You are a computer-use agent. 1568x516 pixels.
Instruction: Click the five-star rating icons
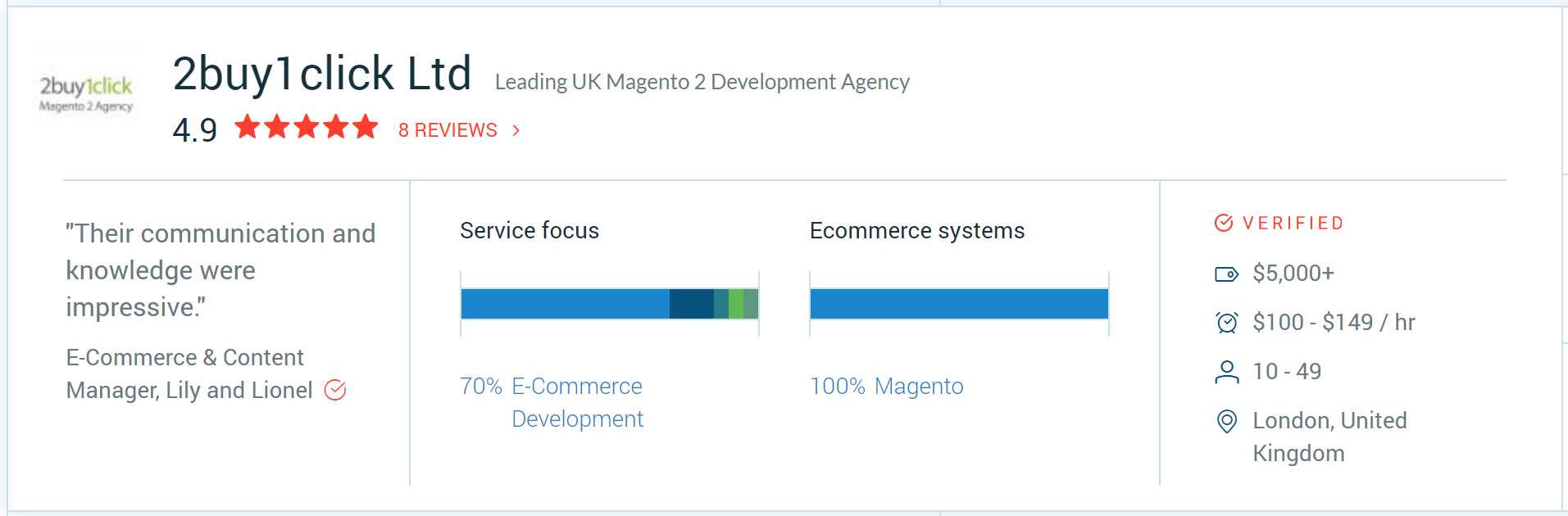[x=307, y=128]
